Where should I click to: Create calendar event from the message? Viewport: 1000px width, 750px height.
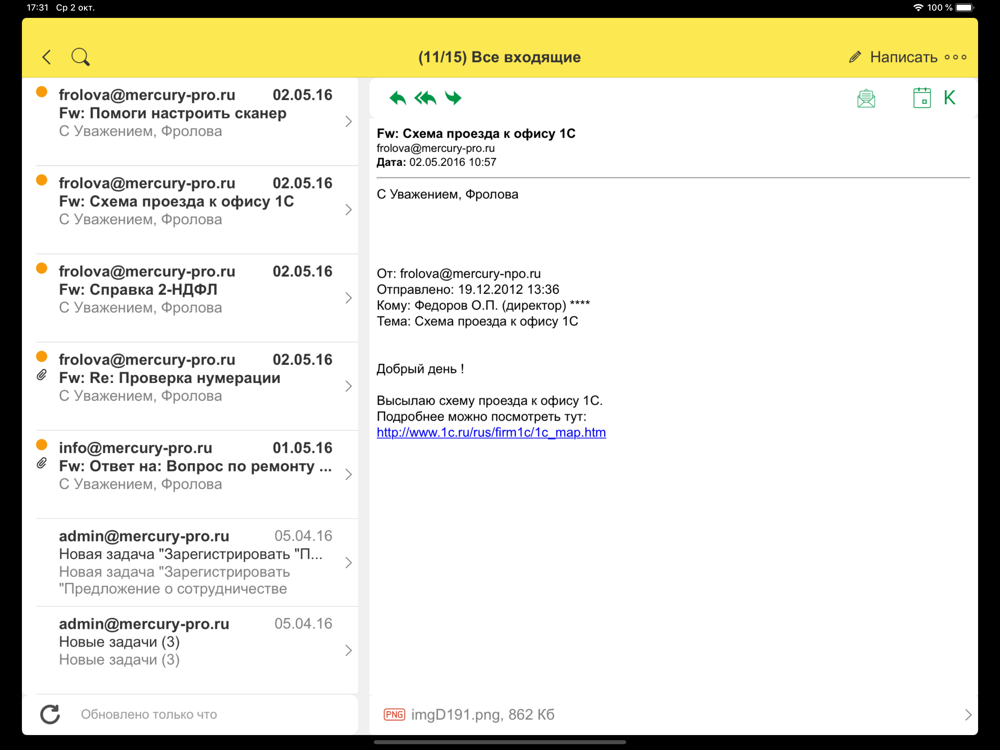[922, 98]
